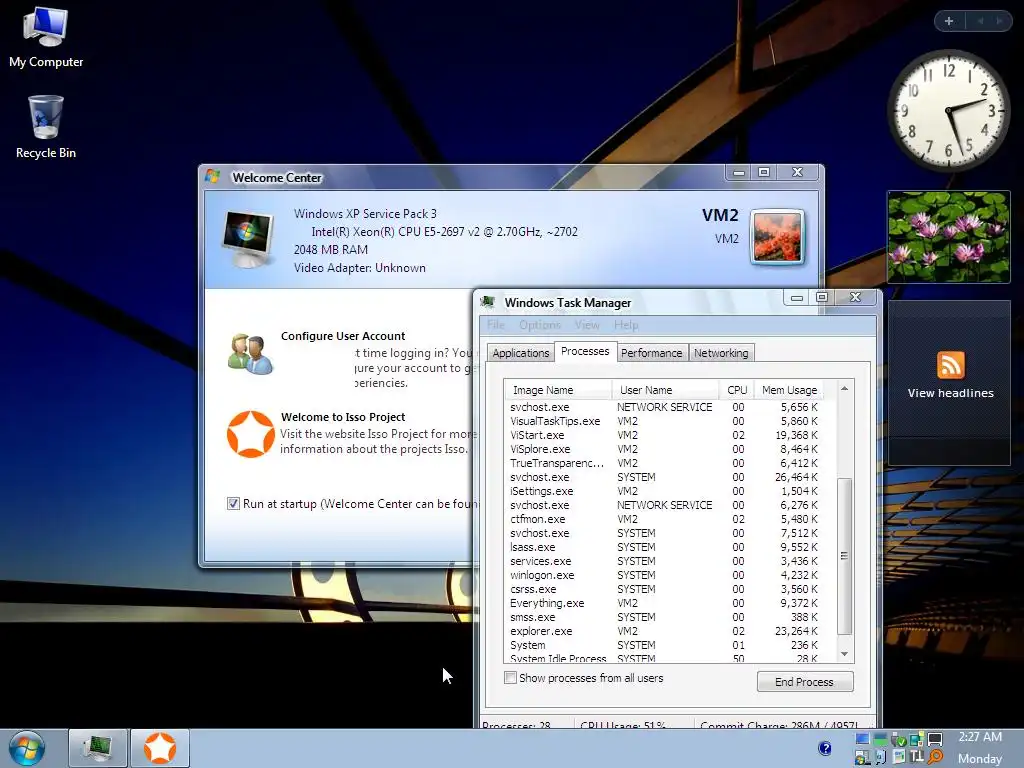Click the orange magnifier Everything tray icon
Screen dimensions: 1024x768
click(935, 757)
